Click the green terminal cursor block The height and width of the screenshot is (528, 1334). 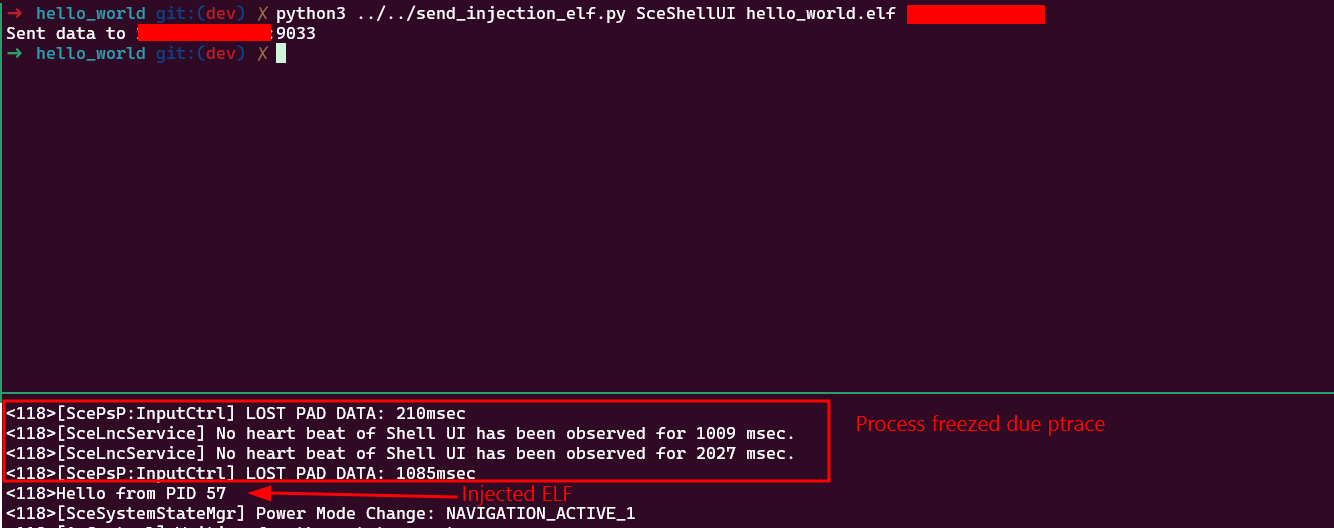click(x=281, y=53)
